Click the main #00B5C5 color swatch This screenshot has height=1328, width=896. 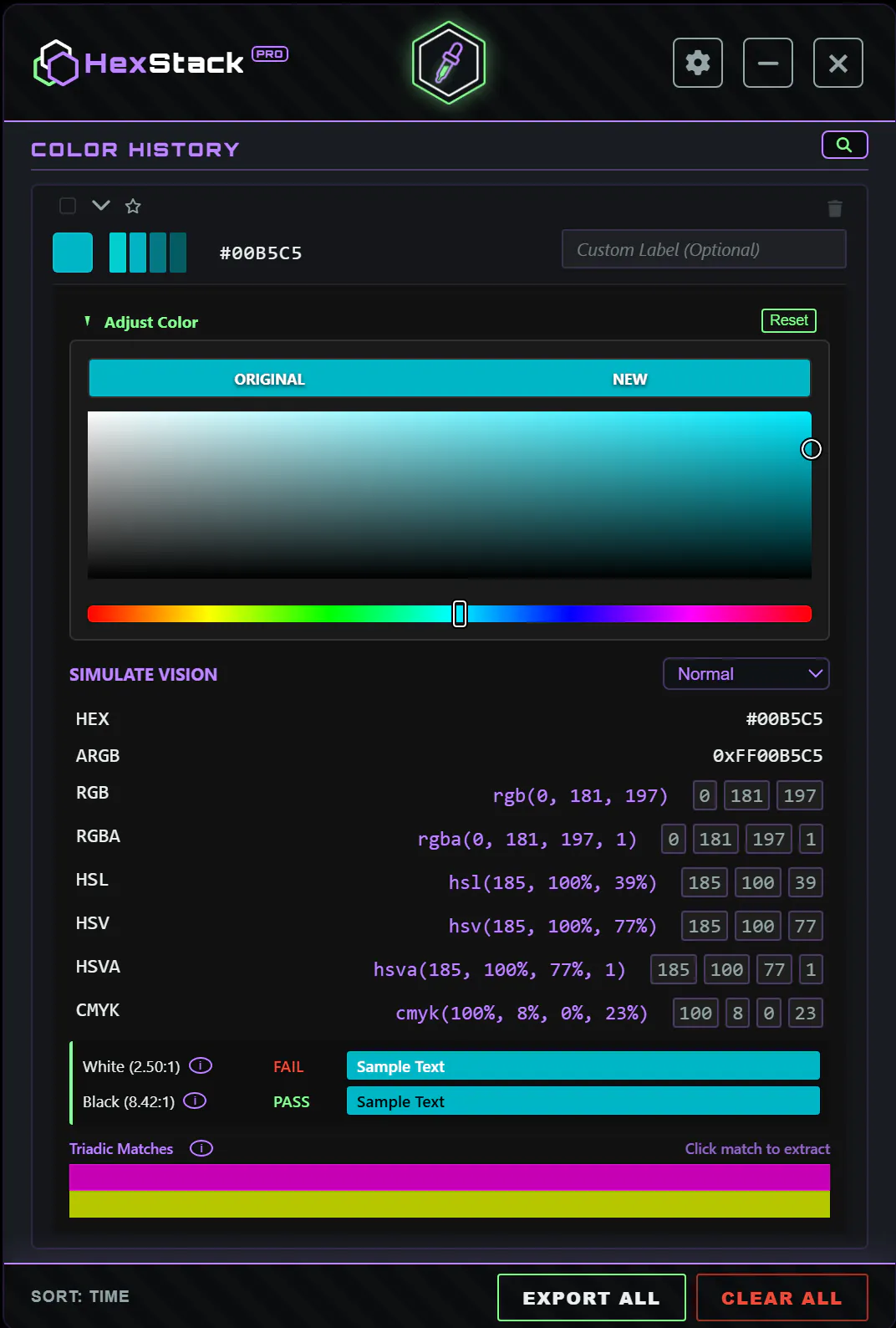point(73,253)
